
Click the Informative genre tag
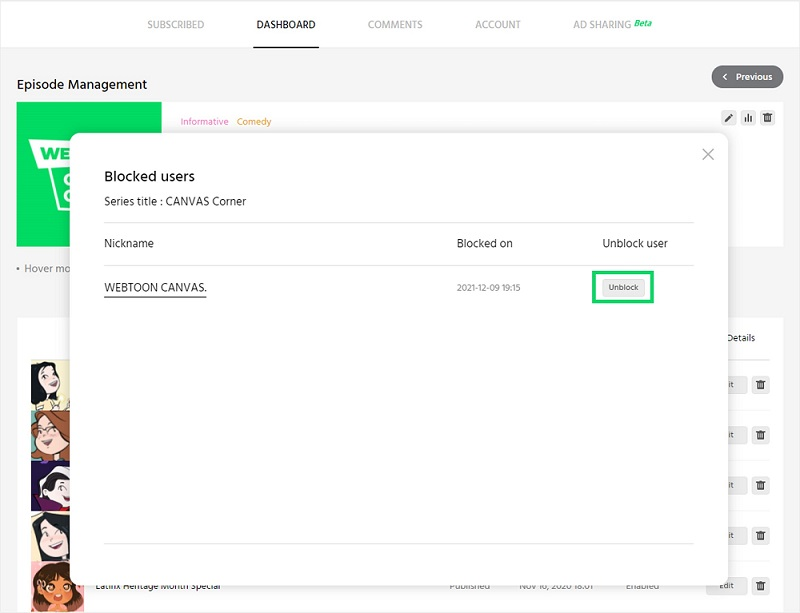204,121
